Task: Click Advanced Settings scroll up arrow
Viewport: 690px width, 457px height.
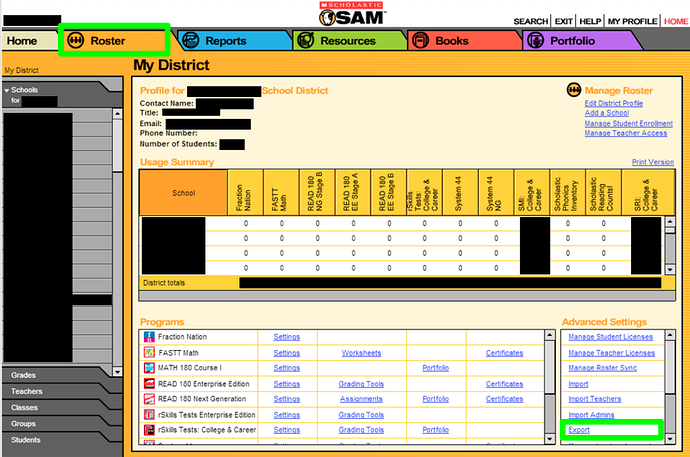Action: point(670,335)
